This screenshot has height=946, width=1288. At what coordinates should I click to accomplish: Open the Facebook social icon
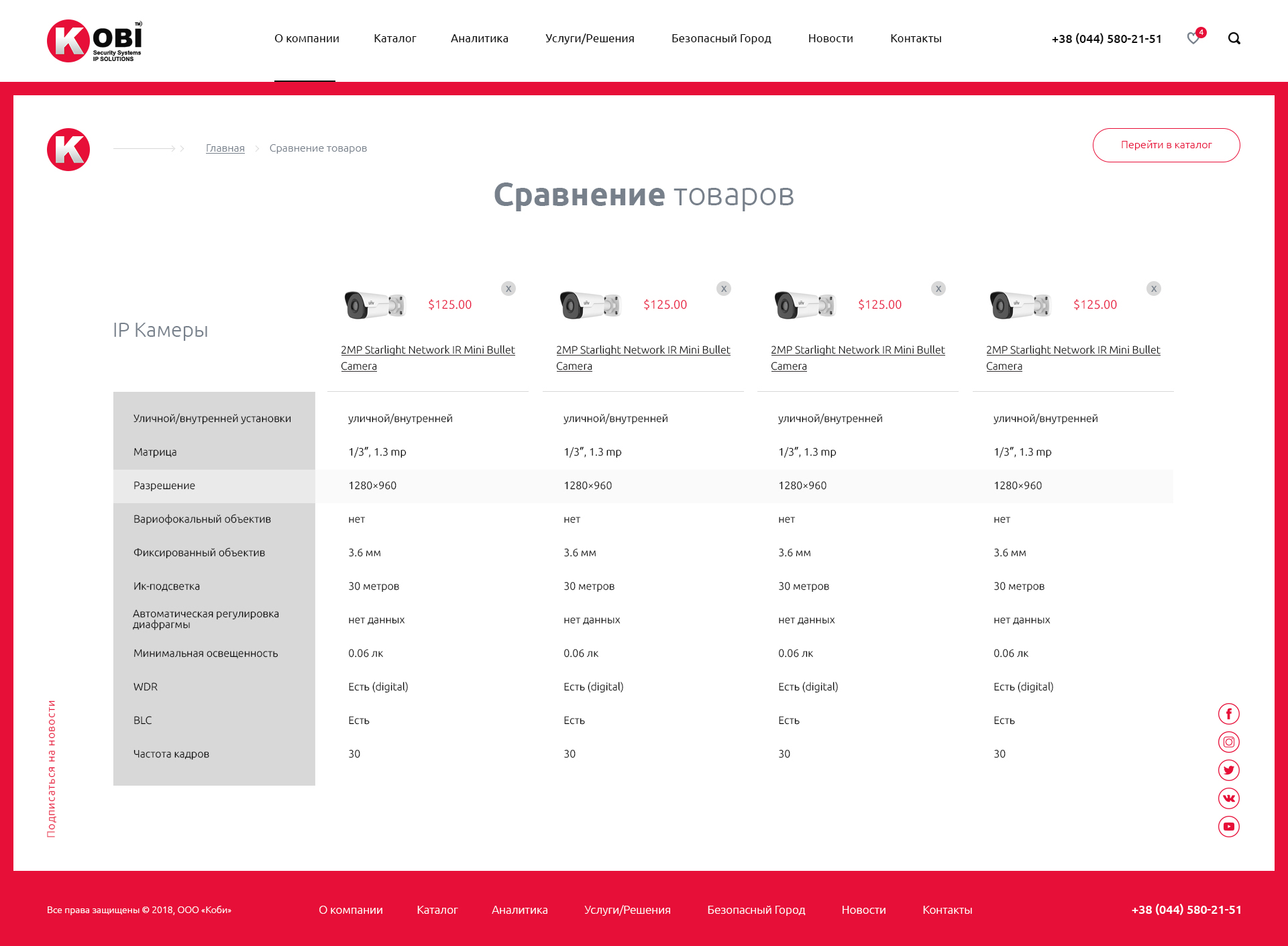point(1228,714)
